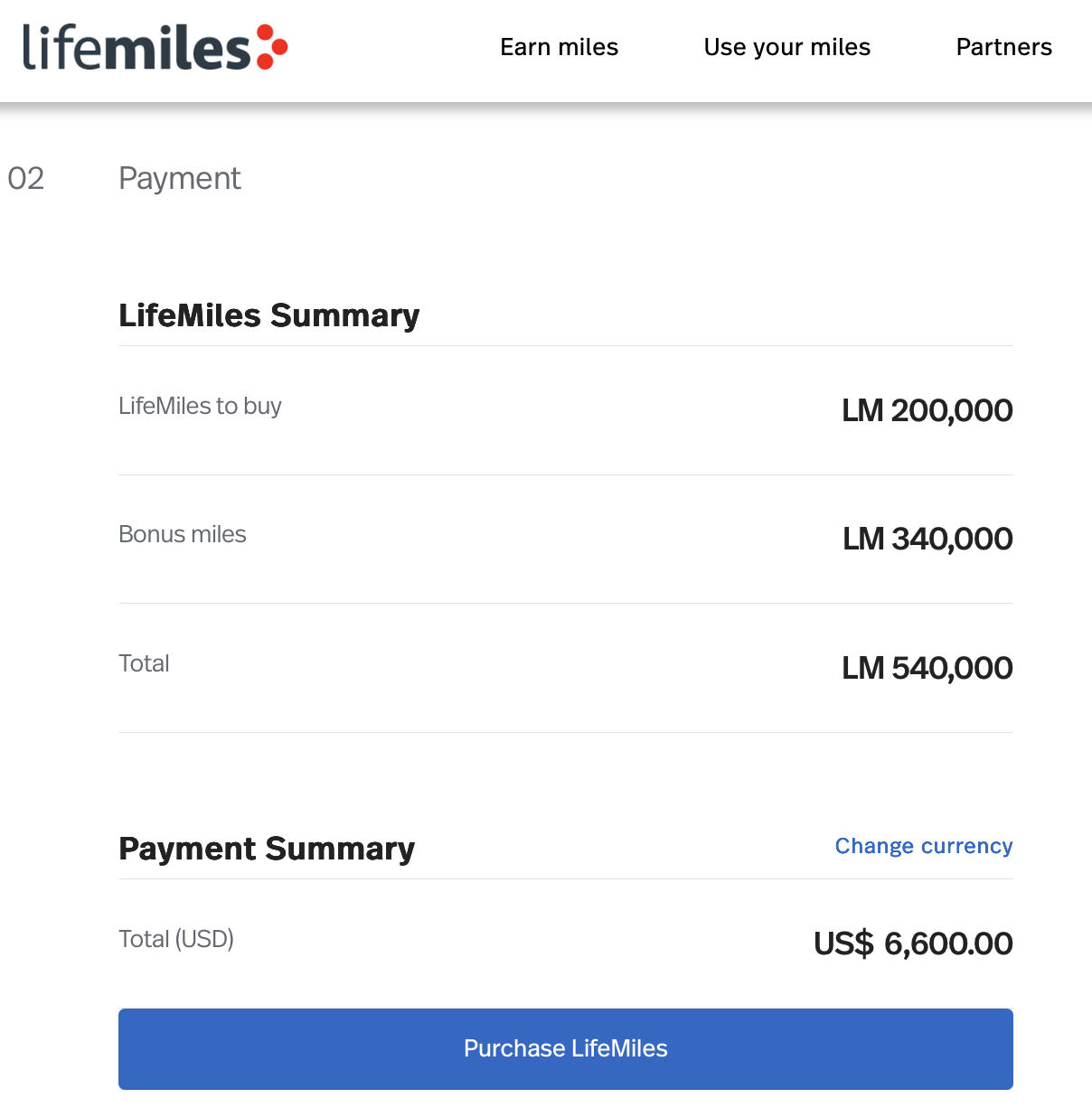
Task: Click the step number 02 indicator
Action: point(26,178)
